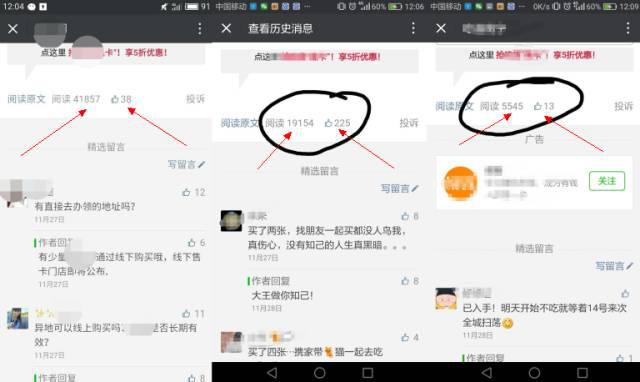Close the left phone's article page
Screen dimensions: 640x382
pyautogui.click(x=13, y=29)
